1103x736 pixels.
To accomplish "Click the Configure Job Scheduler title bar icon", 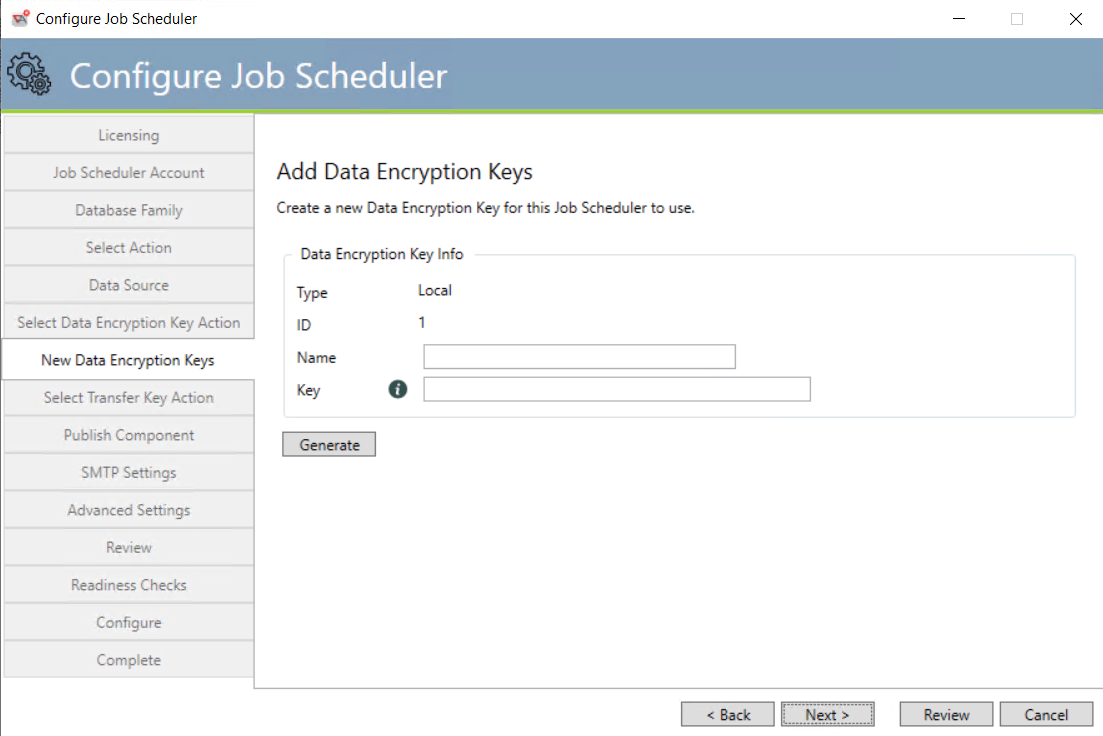I will coord(19,18).
